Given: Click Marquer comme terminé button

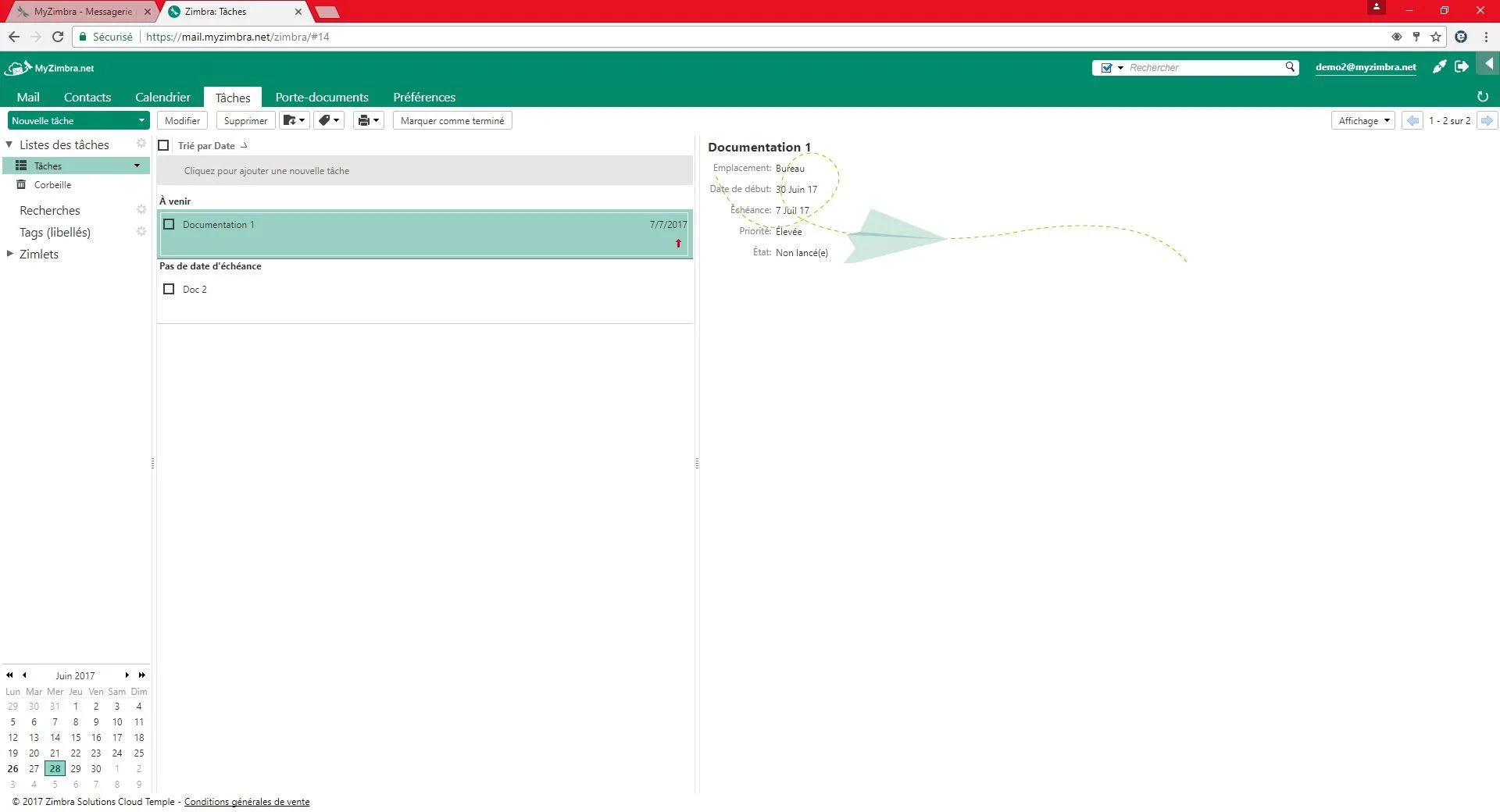Looking at the screenshot, I should tap(452, 120).
